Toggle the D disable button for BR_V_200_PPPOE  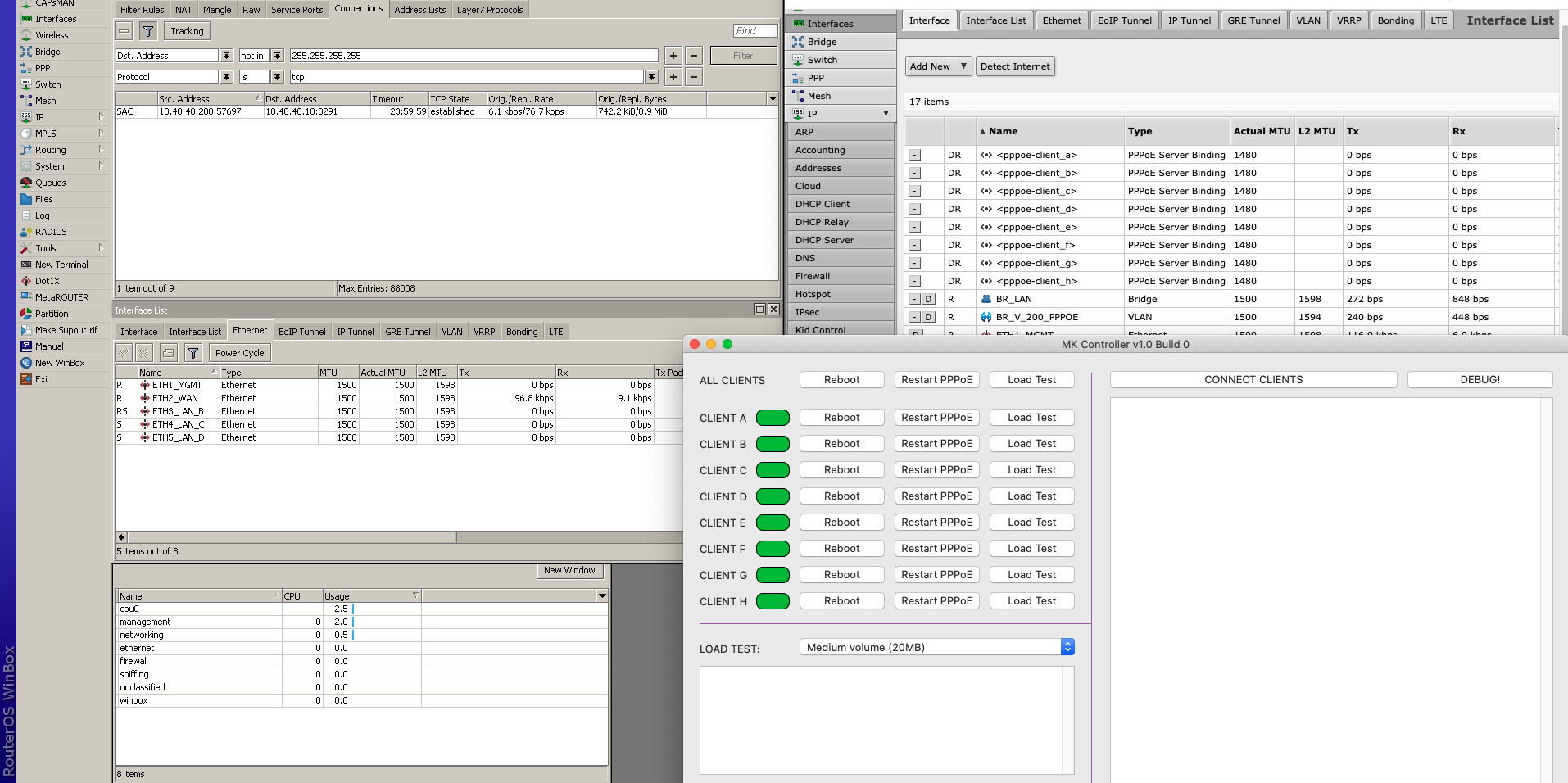(x=929, y=318)
